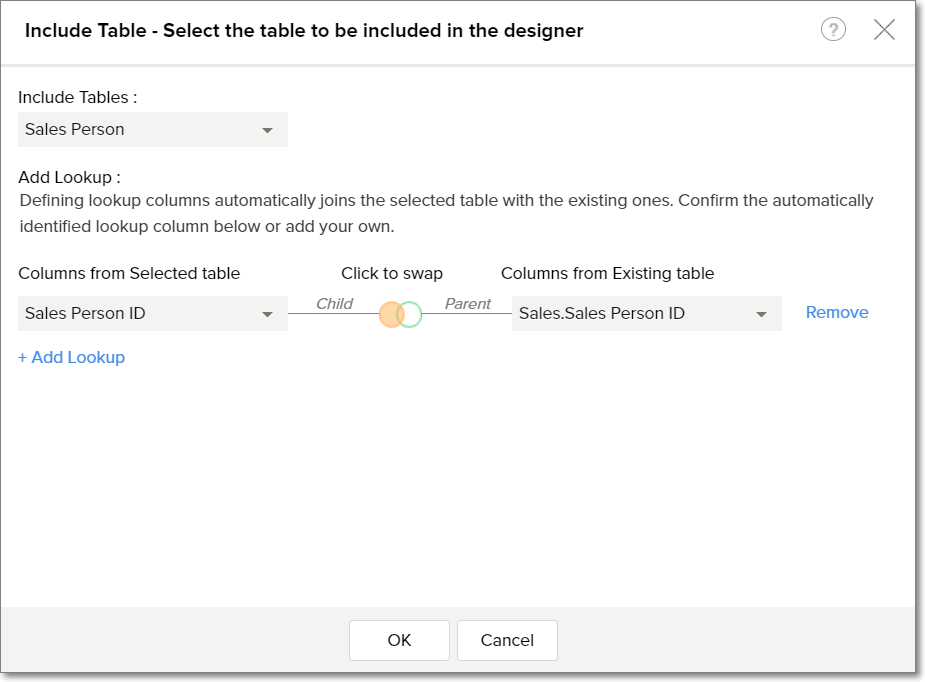
Task: Confirm with the OK button
Action: pos(399,641)
